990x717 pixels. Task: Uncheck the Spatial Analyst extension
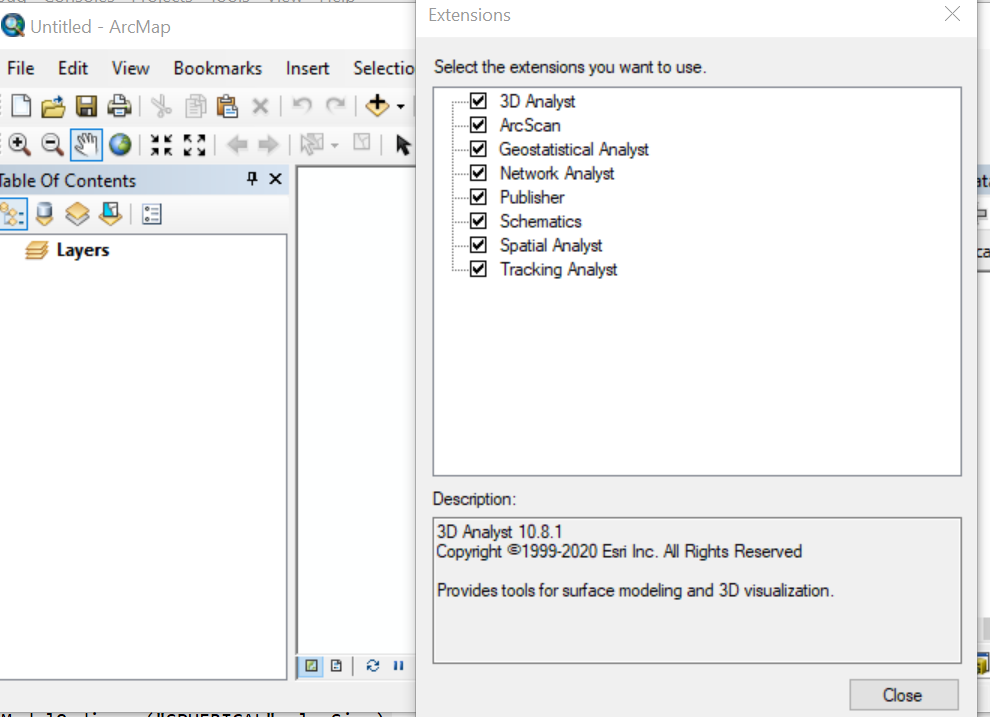(x=478, y=245)
